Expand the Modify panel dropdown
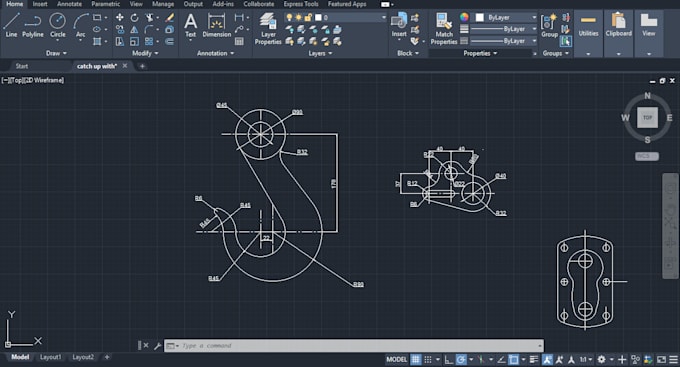This screenshot has height=367, width=680. [x=145, y=53]
